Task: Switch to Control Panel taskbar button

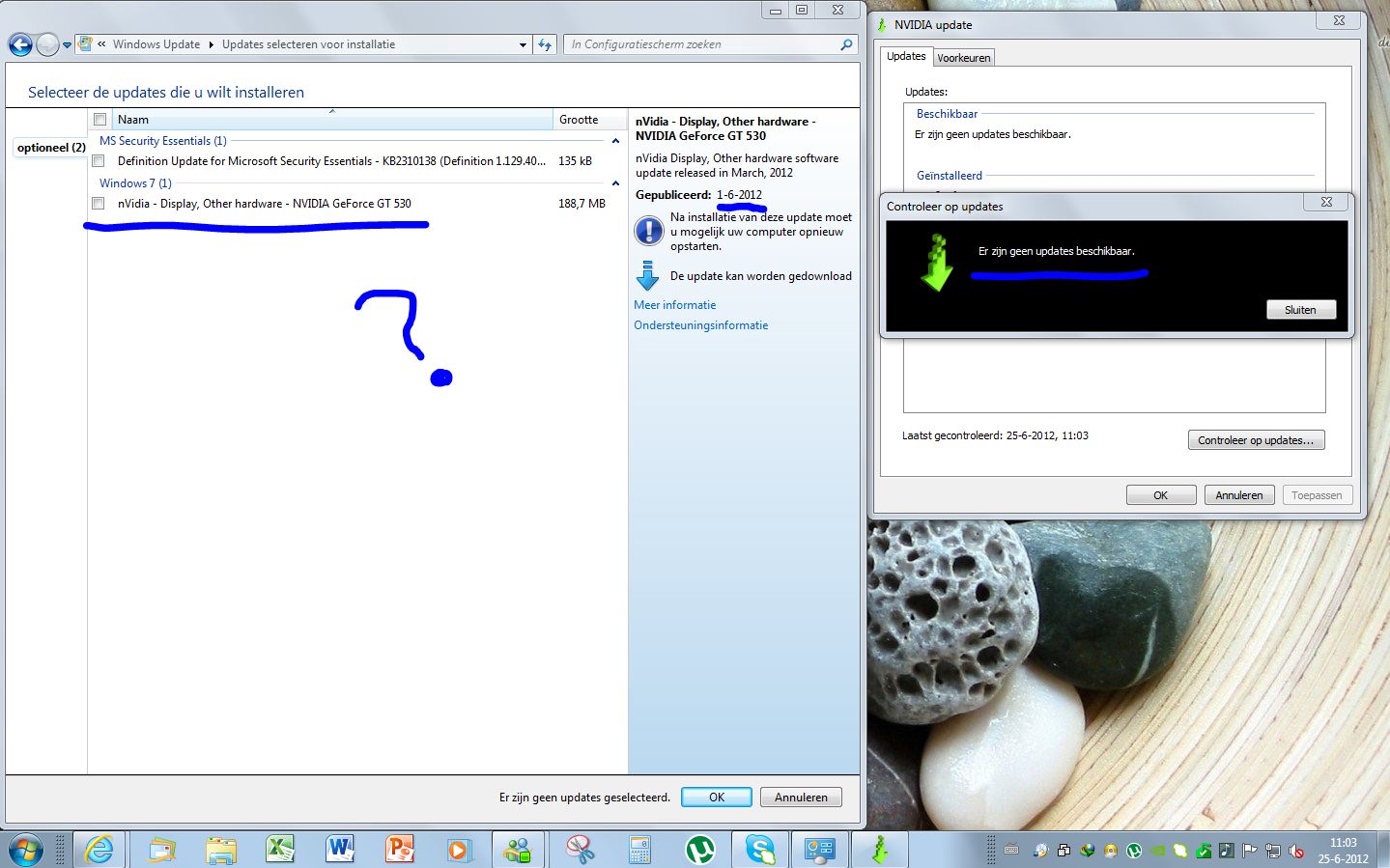Action: [x=819, y=850]
